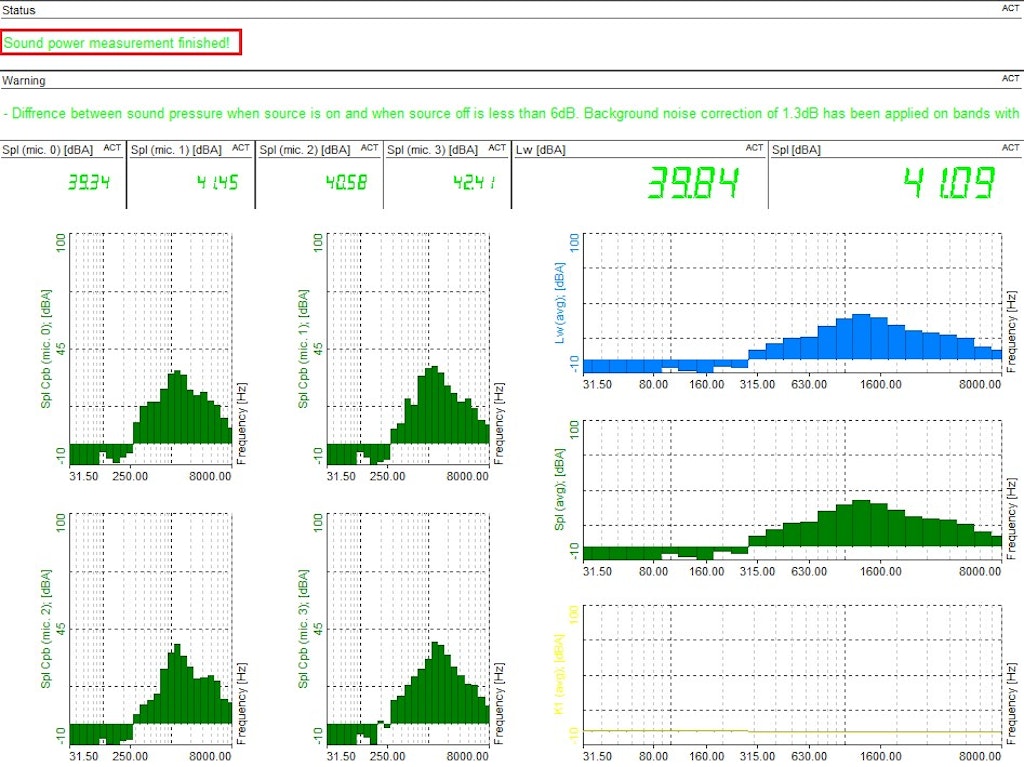Click the 'Spl Cpb (mic. 2); [dBA]' axis label
Image resolution: width=1024 pixels, height=767 pixels.
(x=46, y=628)
